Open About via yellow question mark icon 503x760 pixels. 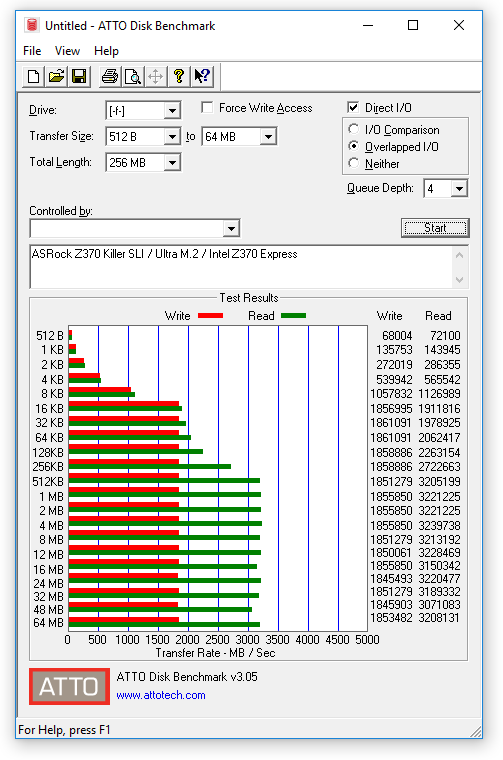[x=179, y=77]
